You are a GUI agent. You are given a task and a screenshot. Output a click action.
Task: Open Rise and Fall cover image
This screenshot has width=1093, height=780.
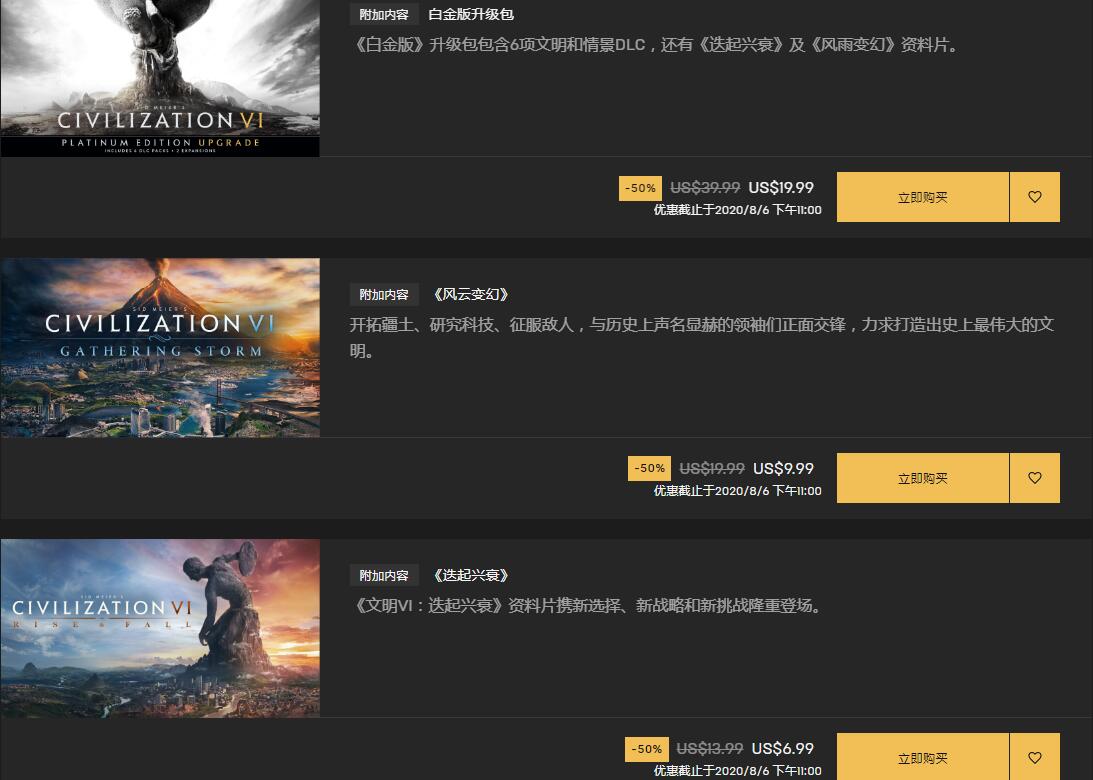(160, 628)
